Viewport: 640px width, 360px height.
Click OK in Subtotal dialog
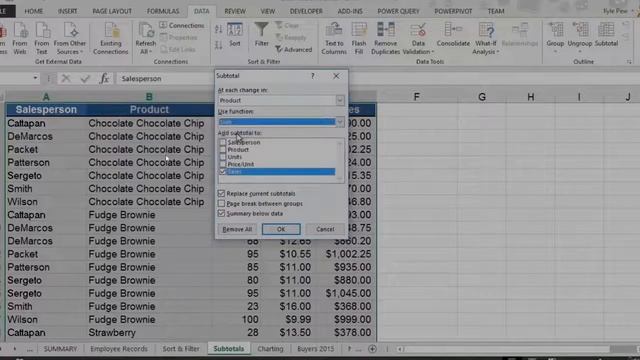[281, 229]
